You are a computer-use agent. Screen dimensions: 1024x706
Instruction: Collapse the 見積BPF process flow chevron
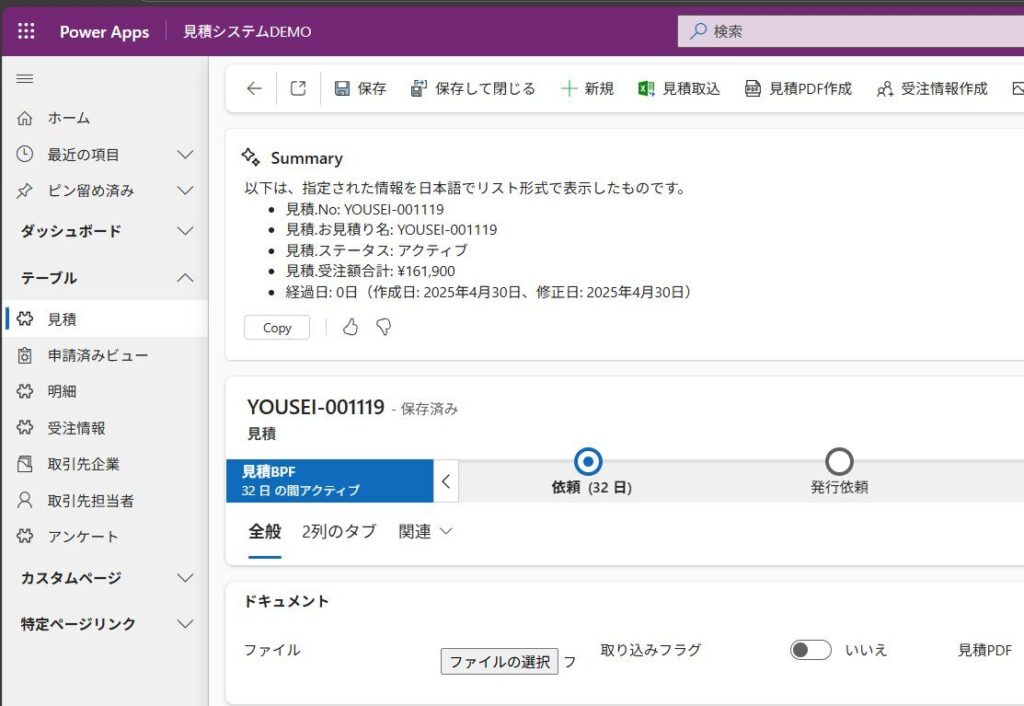coord(446,481)
